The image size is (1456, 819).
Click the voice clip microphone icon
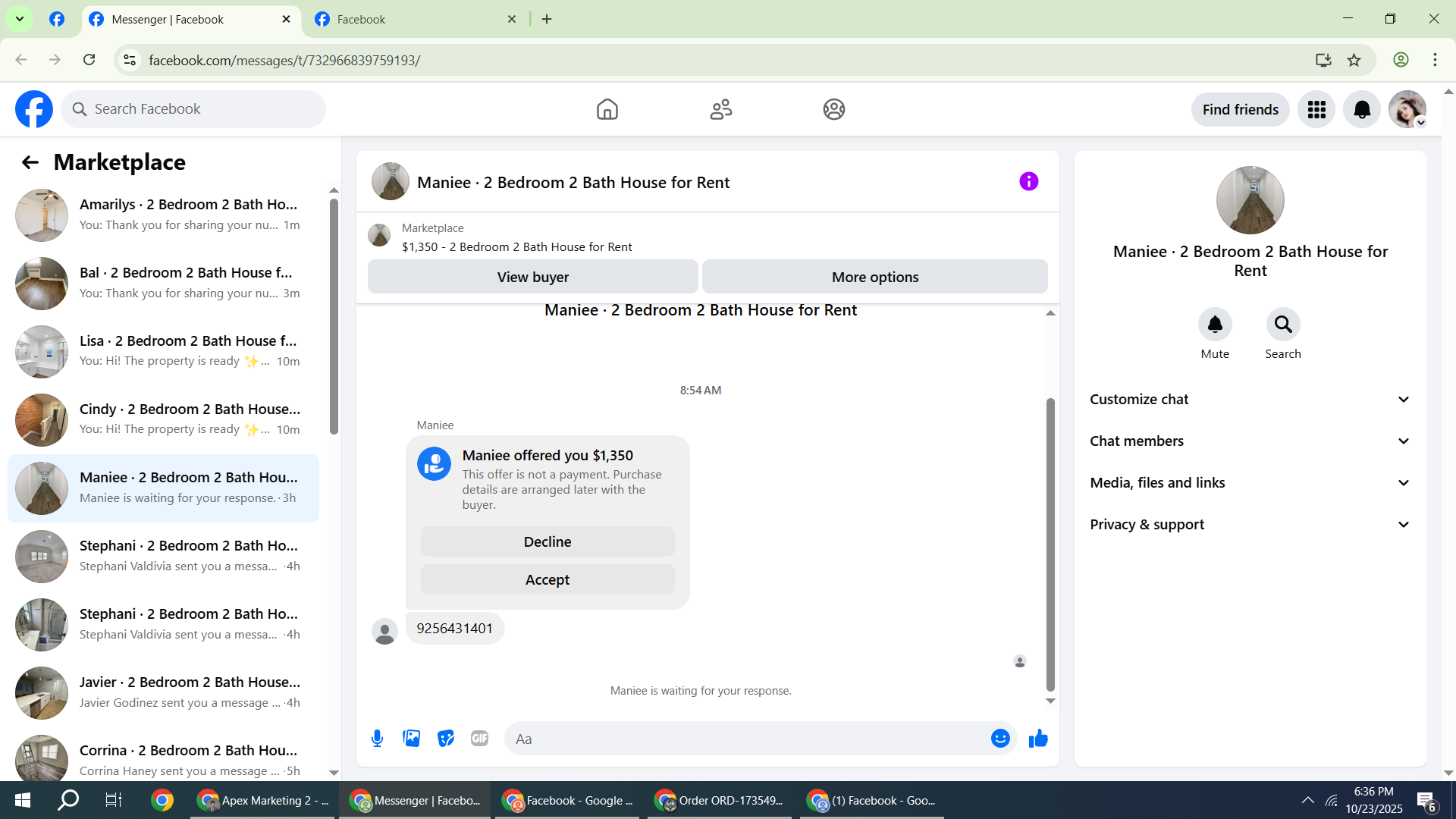point(377,739)
